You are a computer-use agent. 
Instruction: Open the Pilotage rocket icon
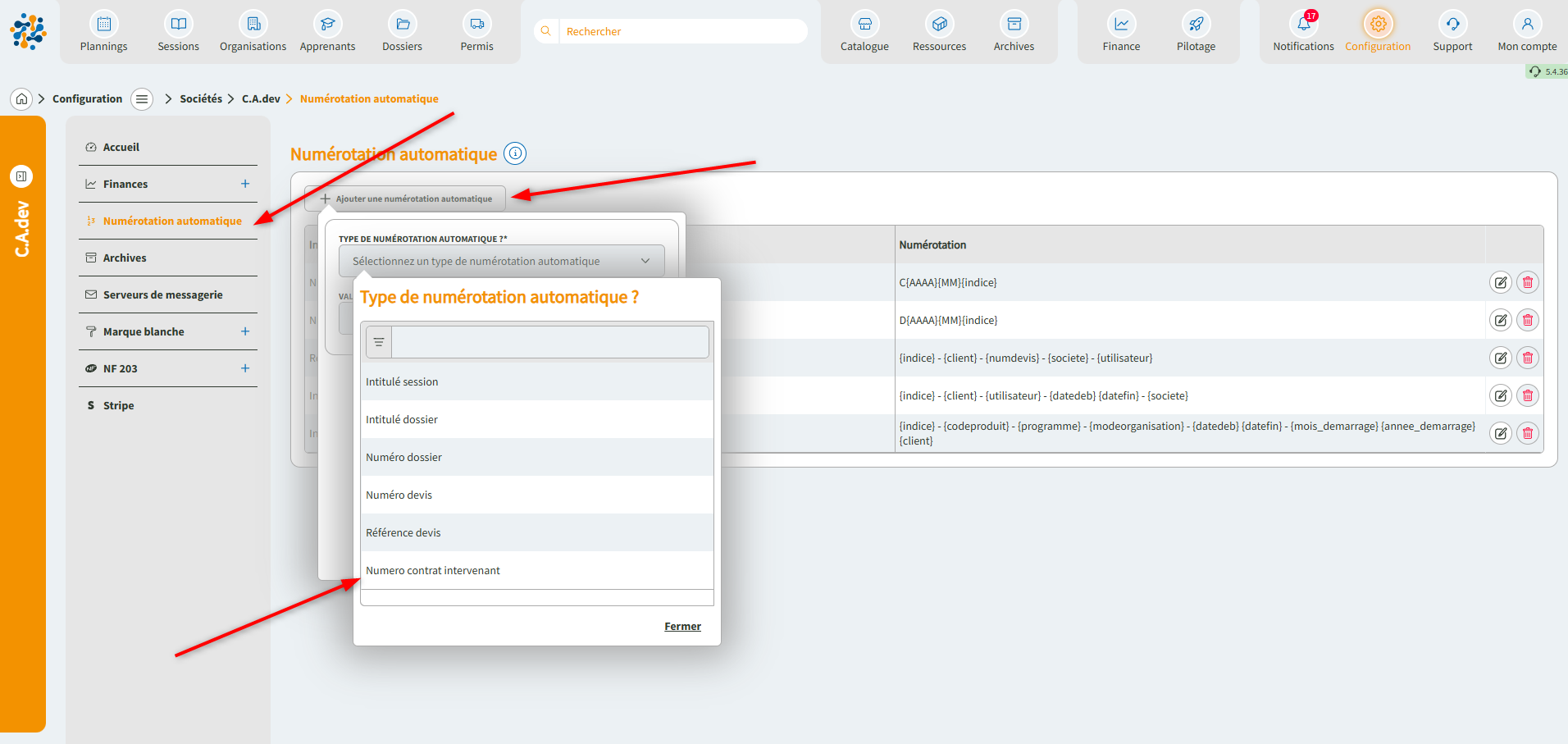coord(1196,25)
